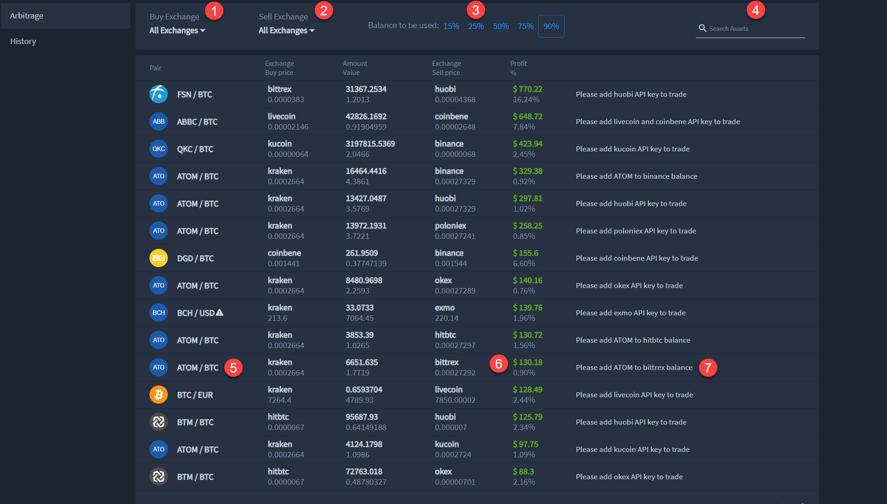Click the Amount Value column header
Viewport: 887px width, 504px height.
[x=355, y=68]
